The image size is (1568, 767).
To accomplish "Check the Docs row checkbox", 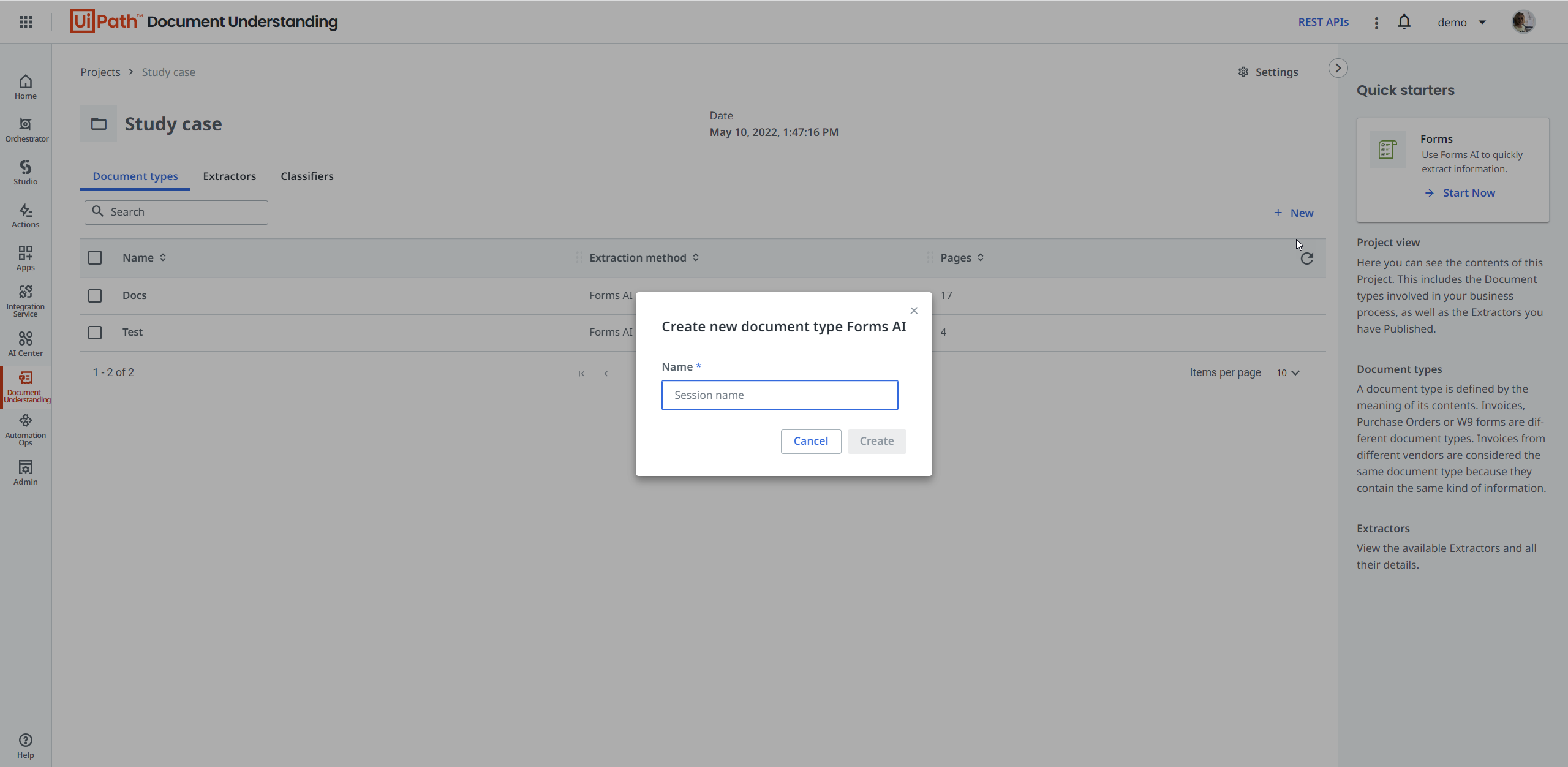I will (x=95, y=296).
